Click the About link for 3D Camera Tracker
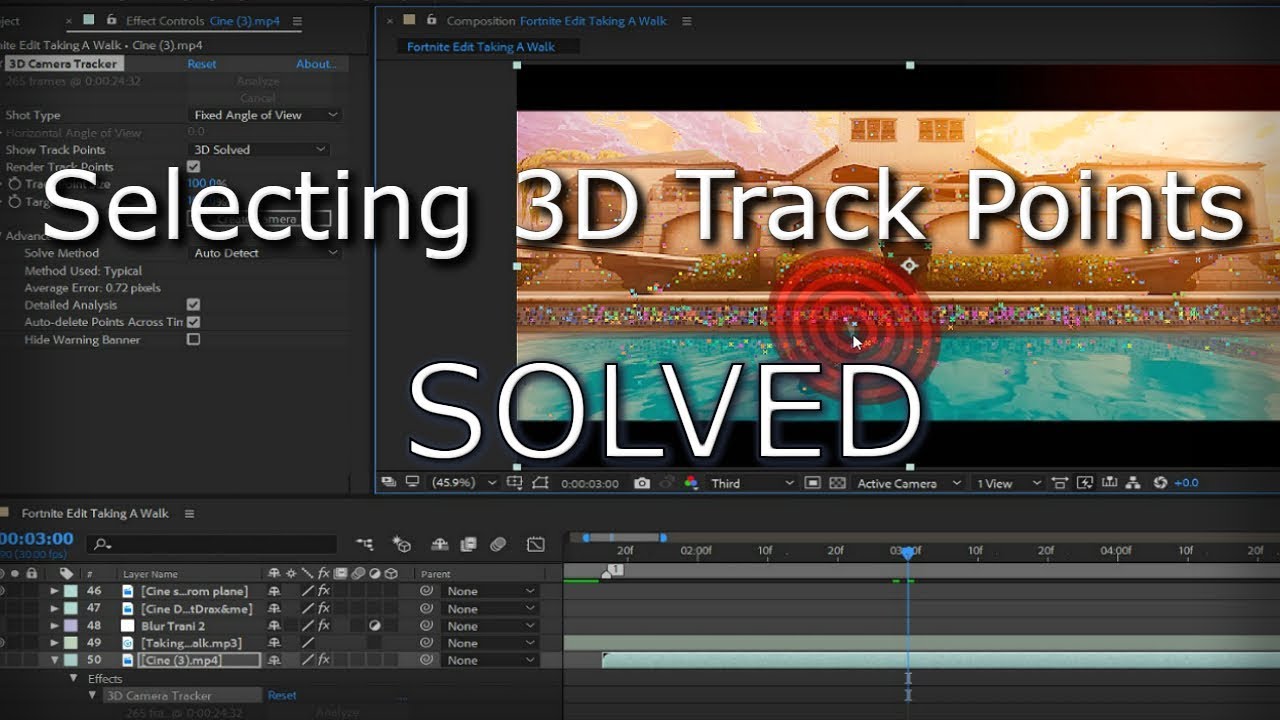 [x=316, y=64]
